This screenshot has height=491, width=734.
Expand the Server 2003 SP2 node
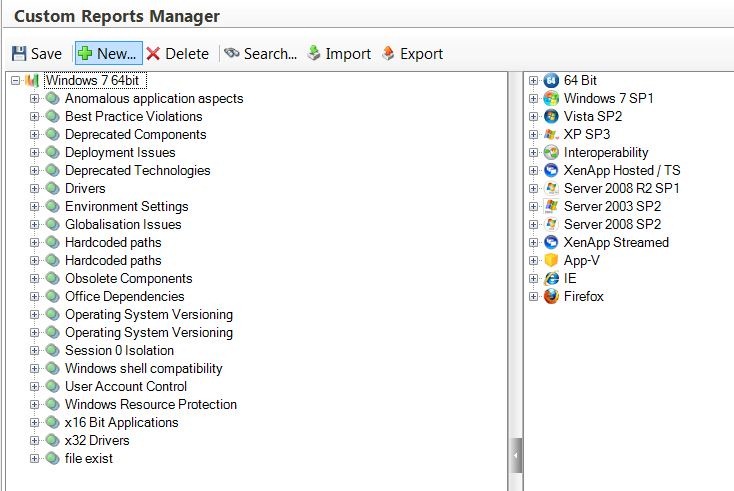point(533,206)
